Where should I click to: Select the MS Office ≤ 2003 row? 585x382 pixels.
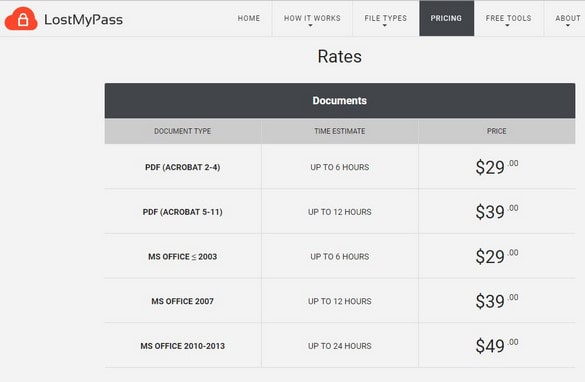[340, 256]
